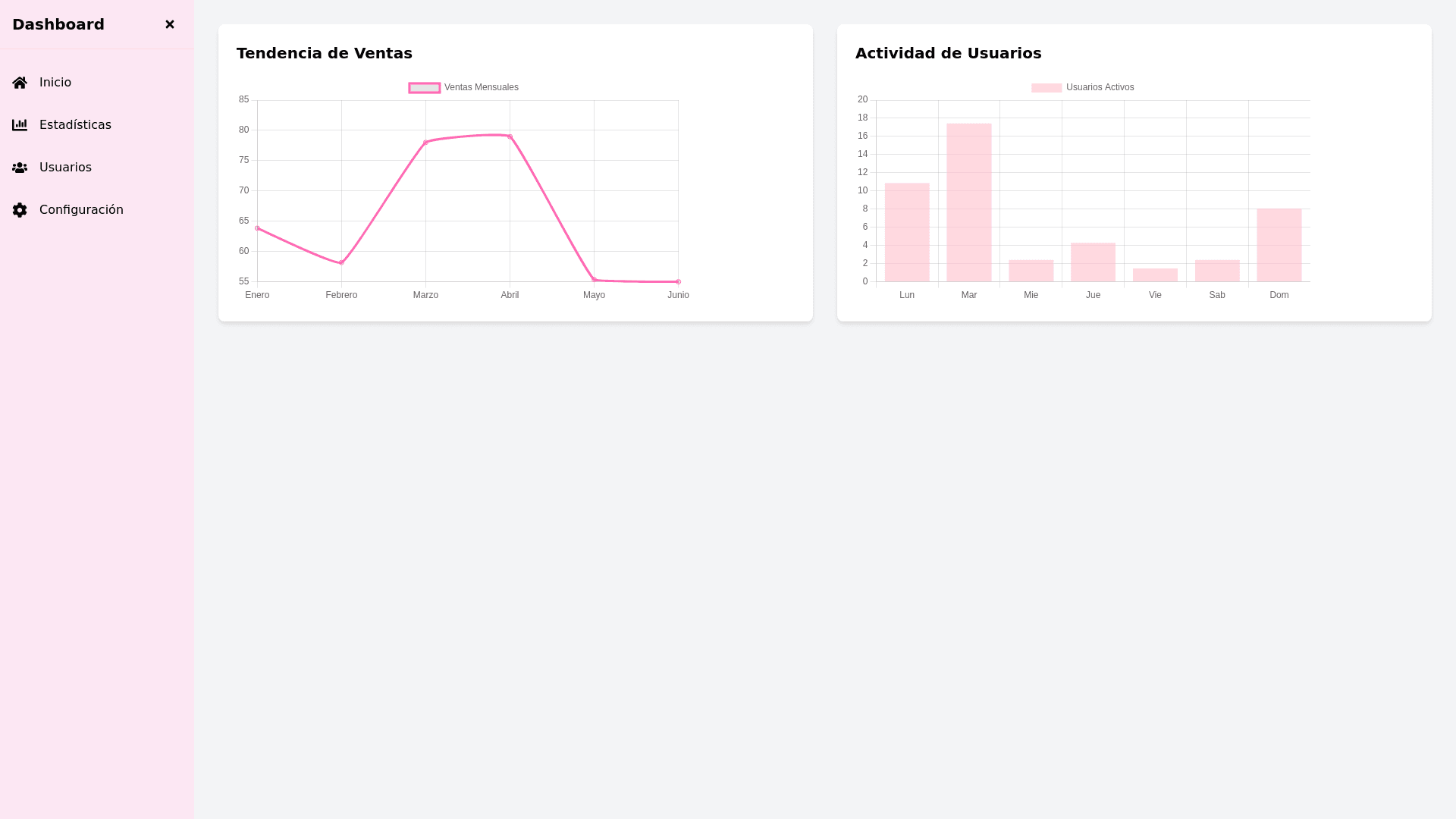Close the sidebar with the X icon
The width and height of the screenshot is (1456, 819).
point(170,24)
